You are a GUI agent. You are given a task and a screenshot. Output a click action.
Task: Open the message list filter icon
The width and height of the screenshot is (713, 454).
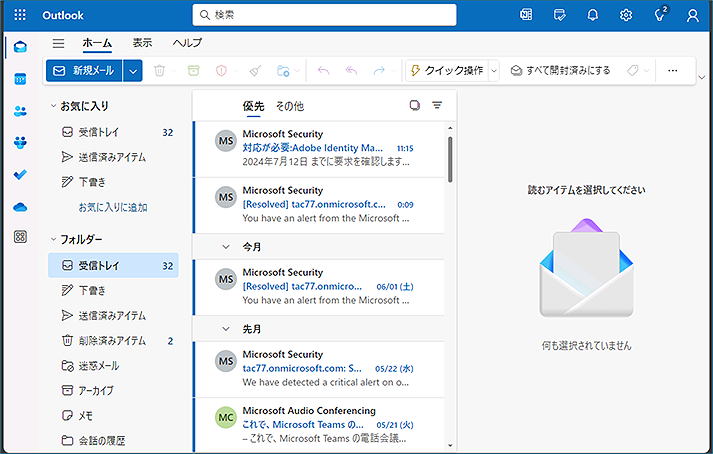click(x=437, y=105)
